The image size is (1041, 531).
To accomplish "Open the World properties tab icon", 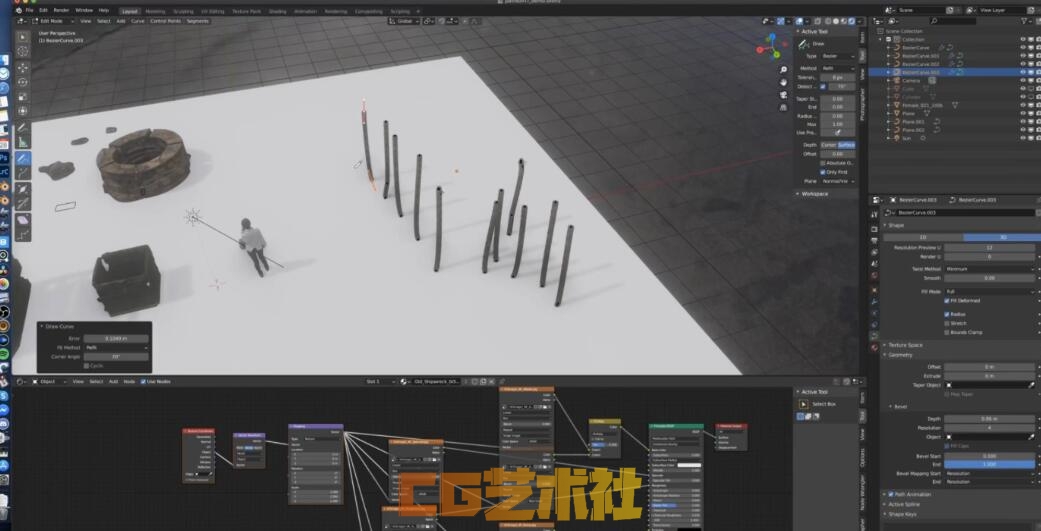I will click(x=874, y=275).
